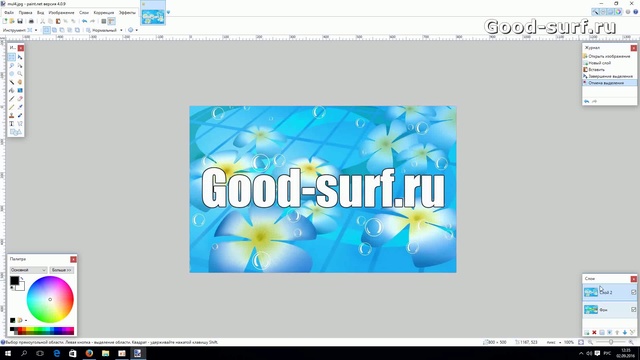Screen dimensions: 640x360
Task: Click the Open file toolbar icon
Action: tap(12, 21)
